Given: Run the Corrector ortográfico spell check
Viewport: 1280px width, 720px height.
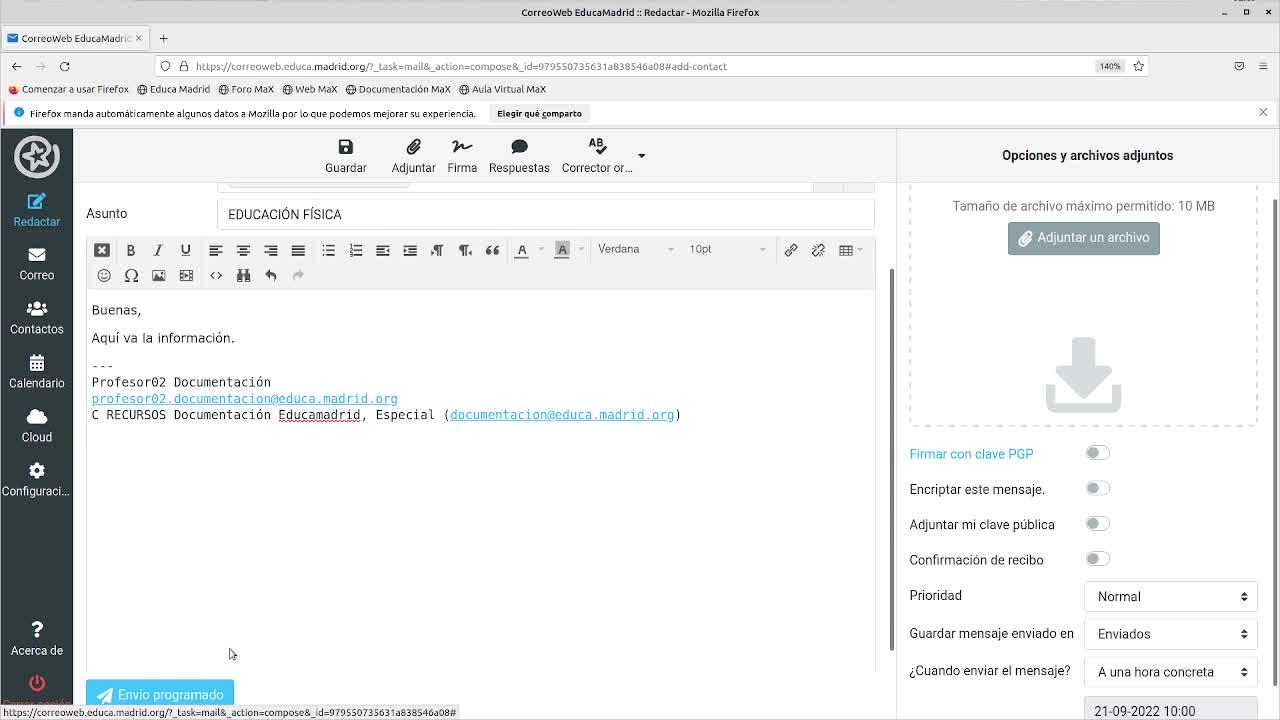Looking at the screenshot, I should coord(597,156).
